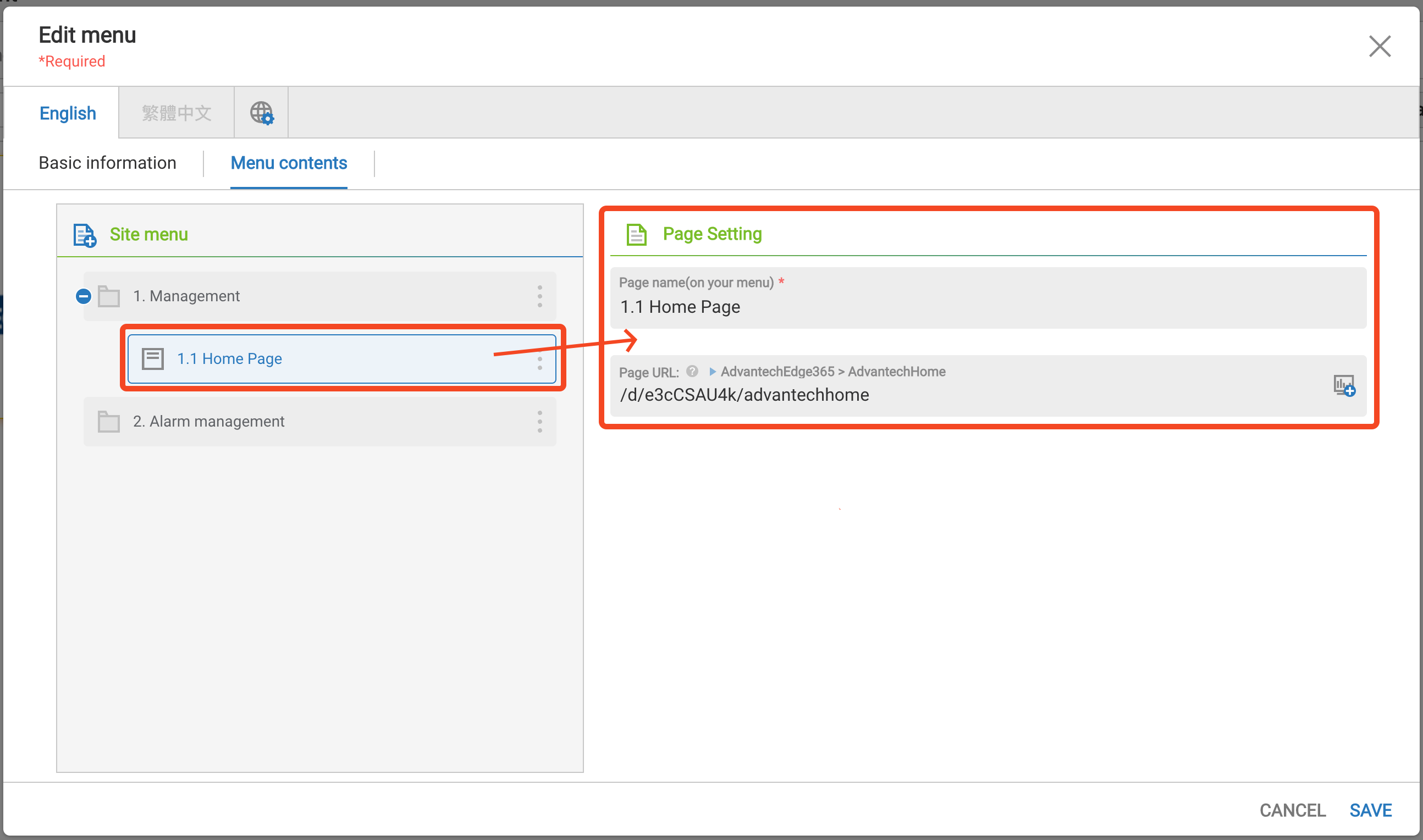Click the add page icon beside Site menu
Viewport: 1423px width, 840px height.
[x=84, y=235]
